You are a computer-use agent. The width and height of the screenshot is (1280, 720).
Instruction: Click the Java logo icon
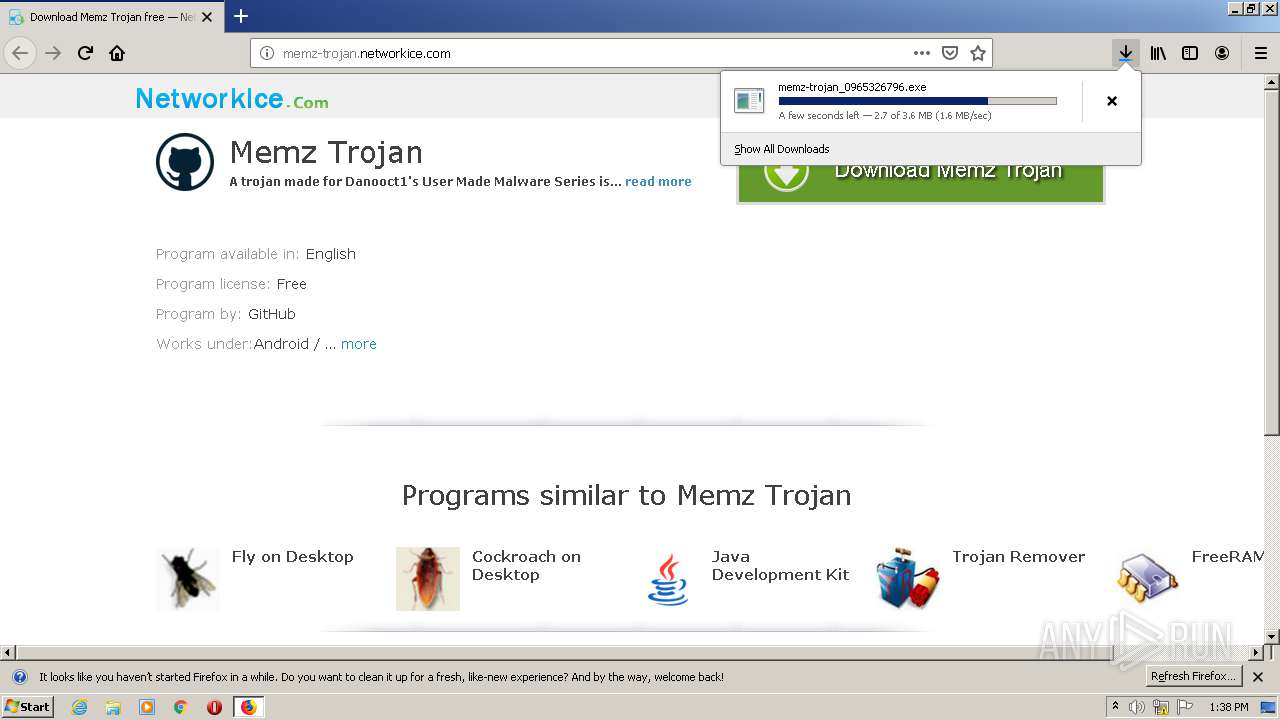pos(667,578)
